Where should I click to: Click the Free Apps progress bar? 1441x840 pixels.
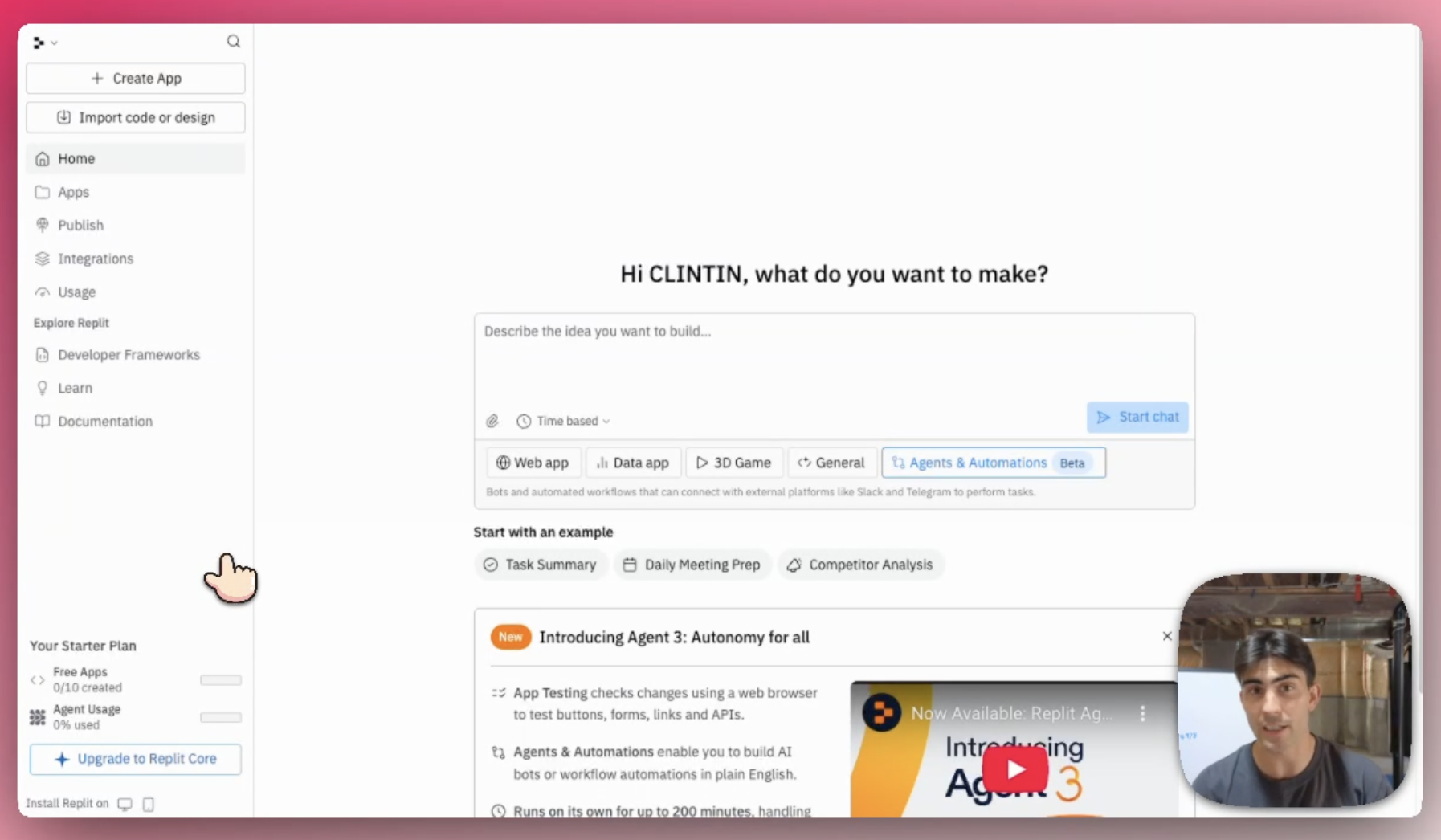tap(221, 680)
